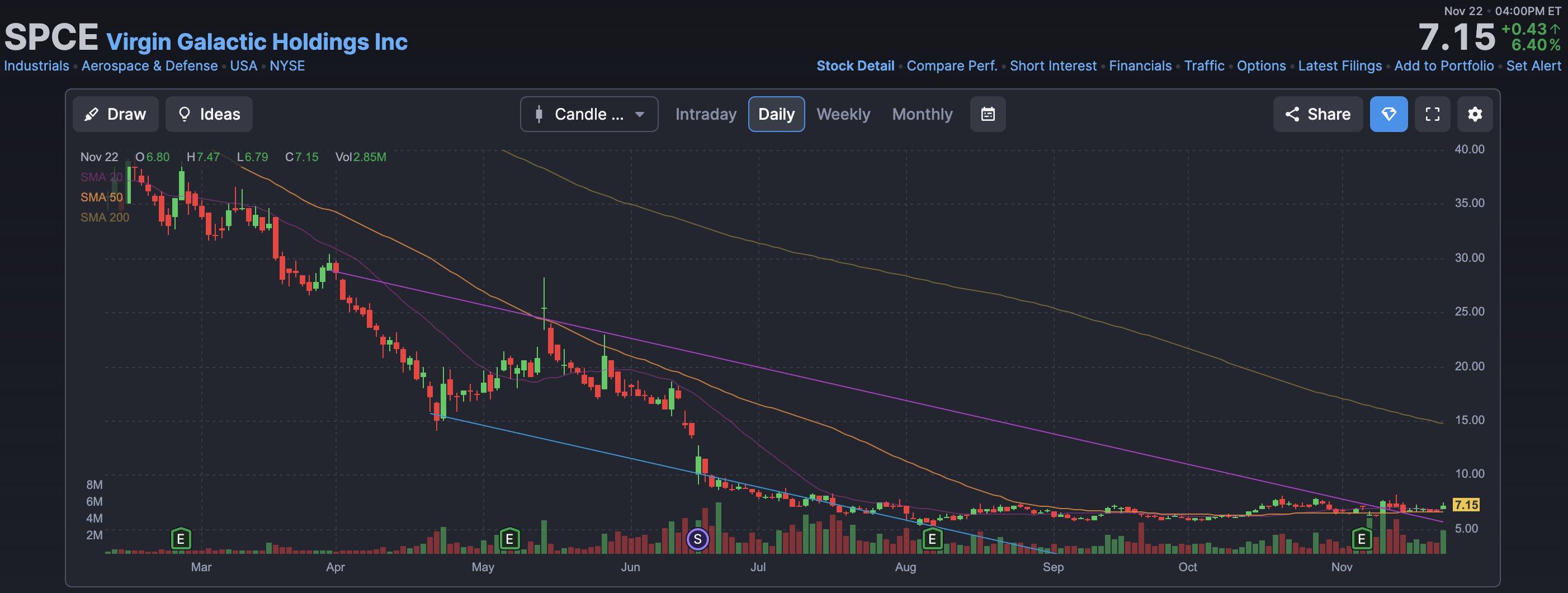Click the earnings E marker in May
This screenshot has height=593, width=1568.
pyautogui.click(x=509, y=539)
